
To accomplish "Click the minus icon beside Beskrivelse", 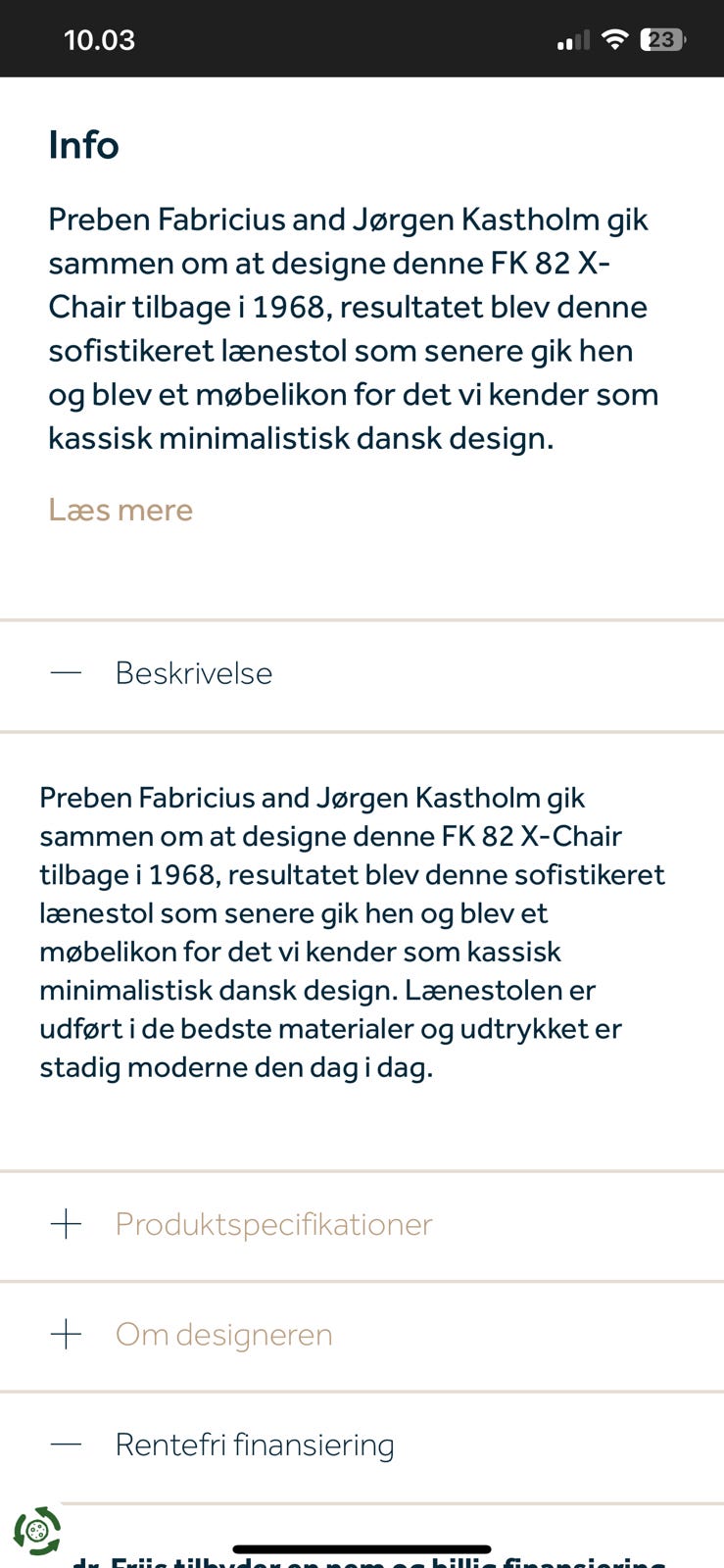I will pyautogui.click(x=66, y=673).
